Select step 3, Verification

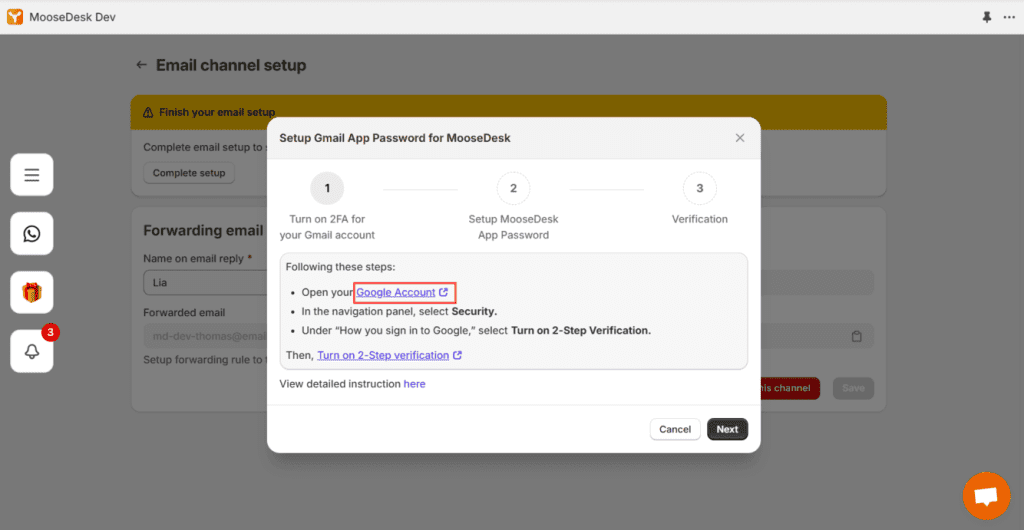pos(699,189)
